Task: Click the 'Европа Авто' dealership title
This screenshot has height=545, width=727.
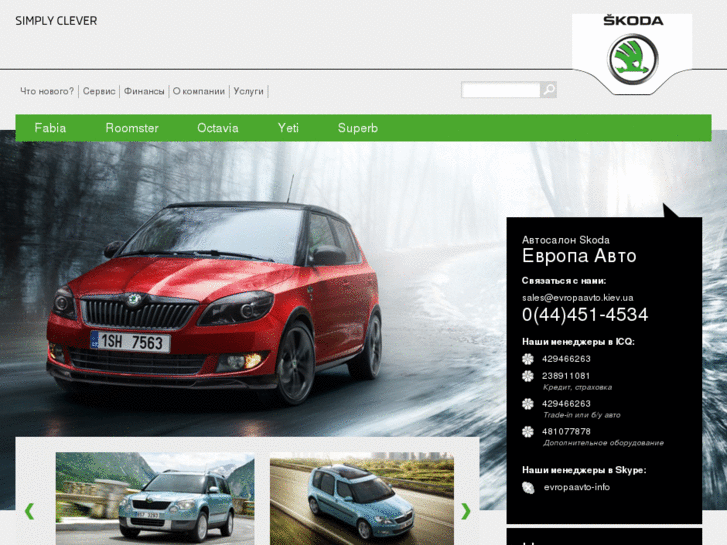Action: [x=579, y=256]
